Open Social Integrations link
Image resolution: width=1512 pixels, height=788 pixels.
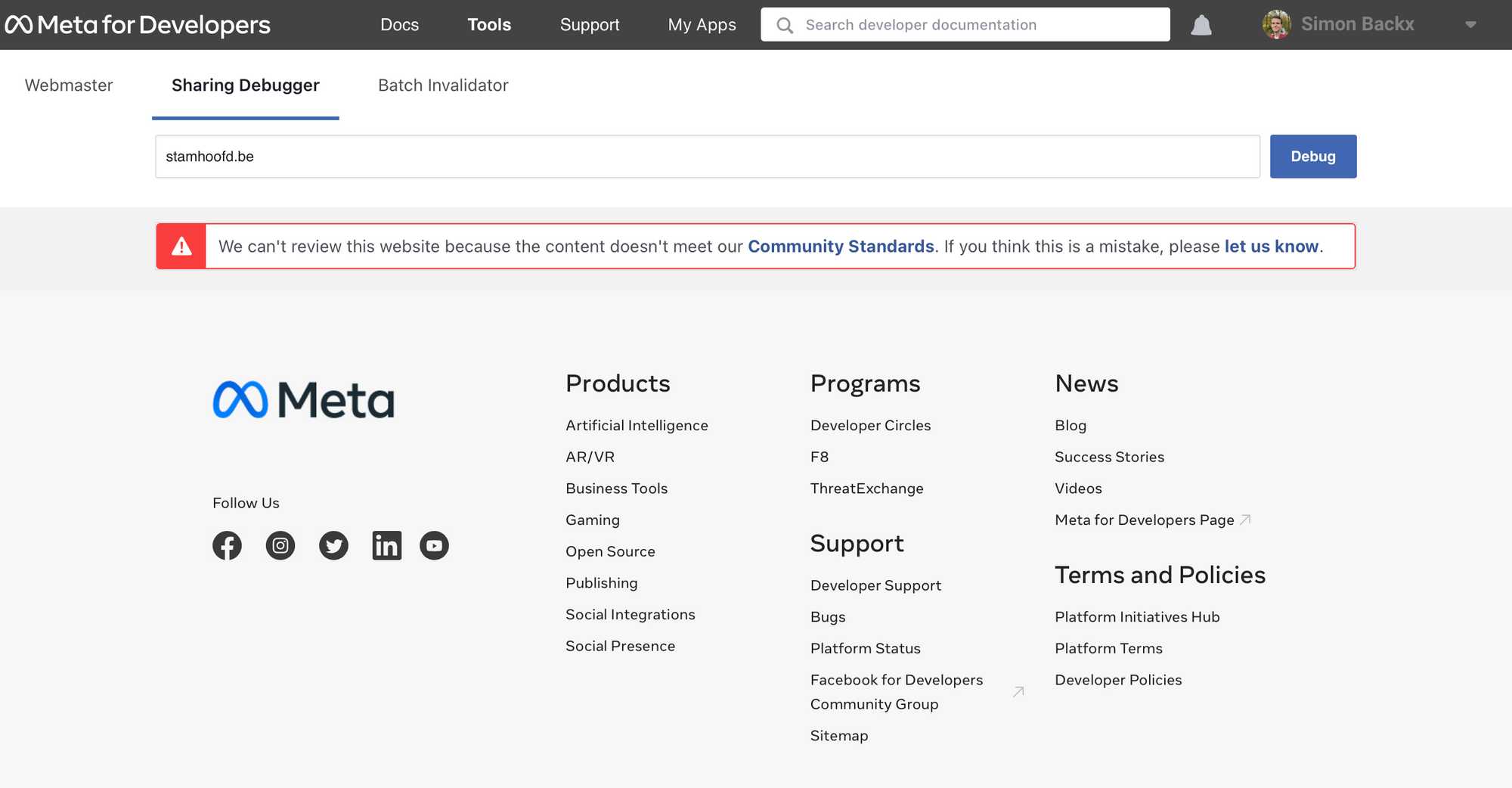click(630, 615)
